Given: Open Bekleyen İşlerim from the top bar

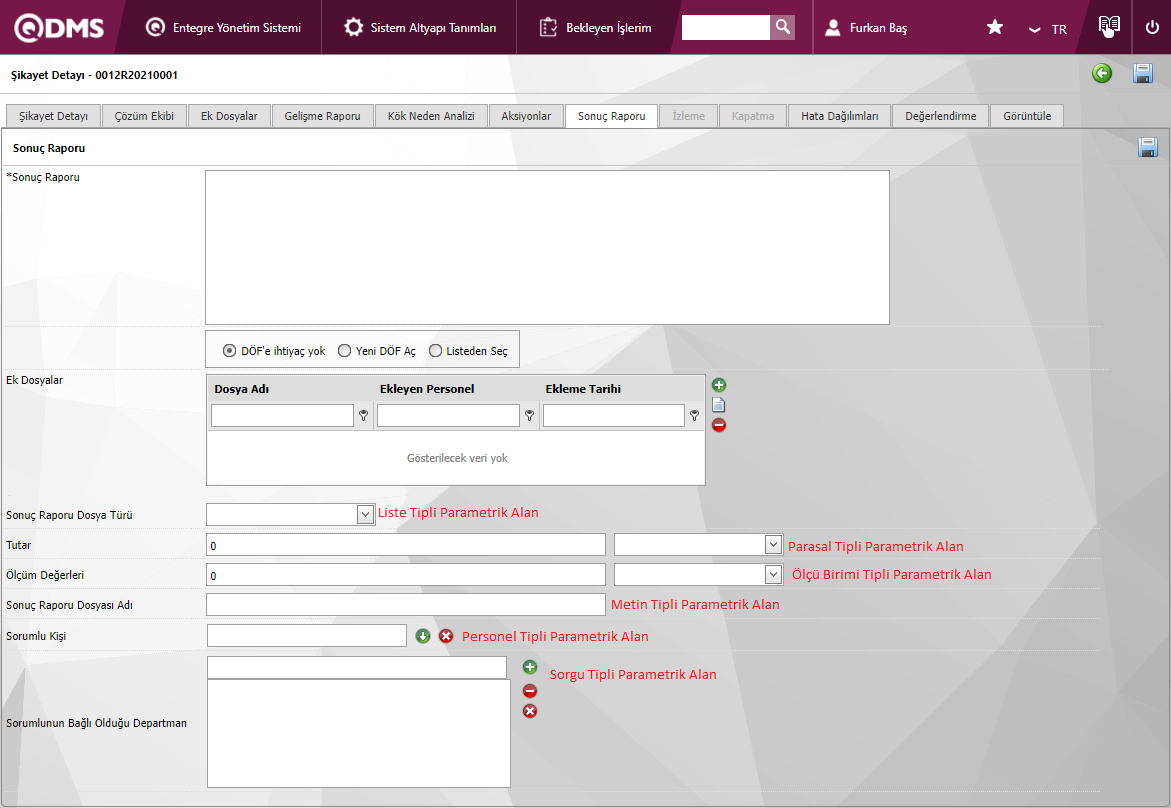Looking at the screenshot, I should click(x=596, y=28).
